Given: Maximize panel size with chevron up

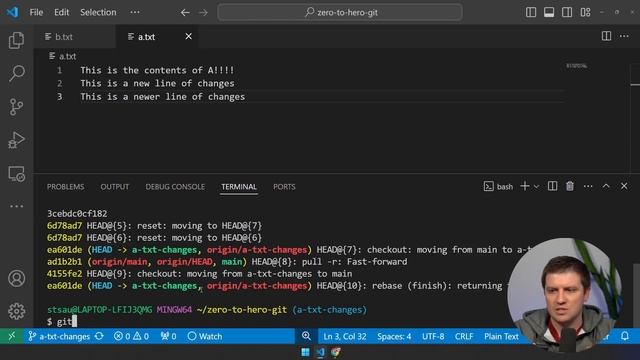Looking at the screenshot, I should [606, 186].
